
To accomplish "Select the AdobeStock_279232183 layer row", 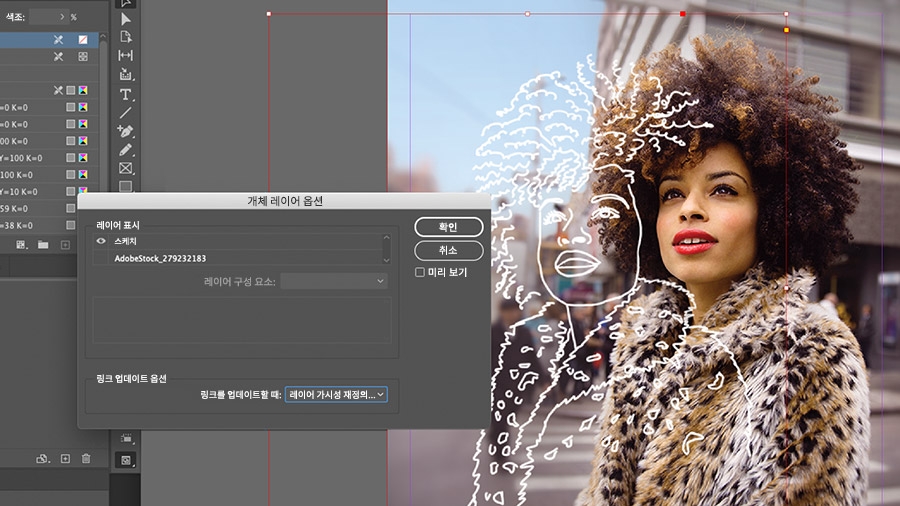I will [x=238, y=258].
